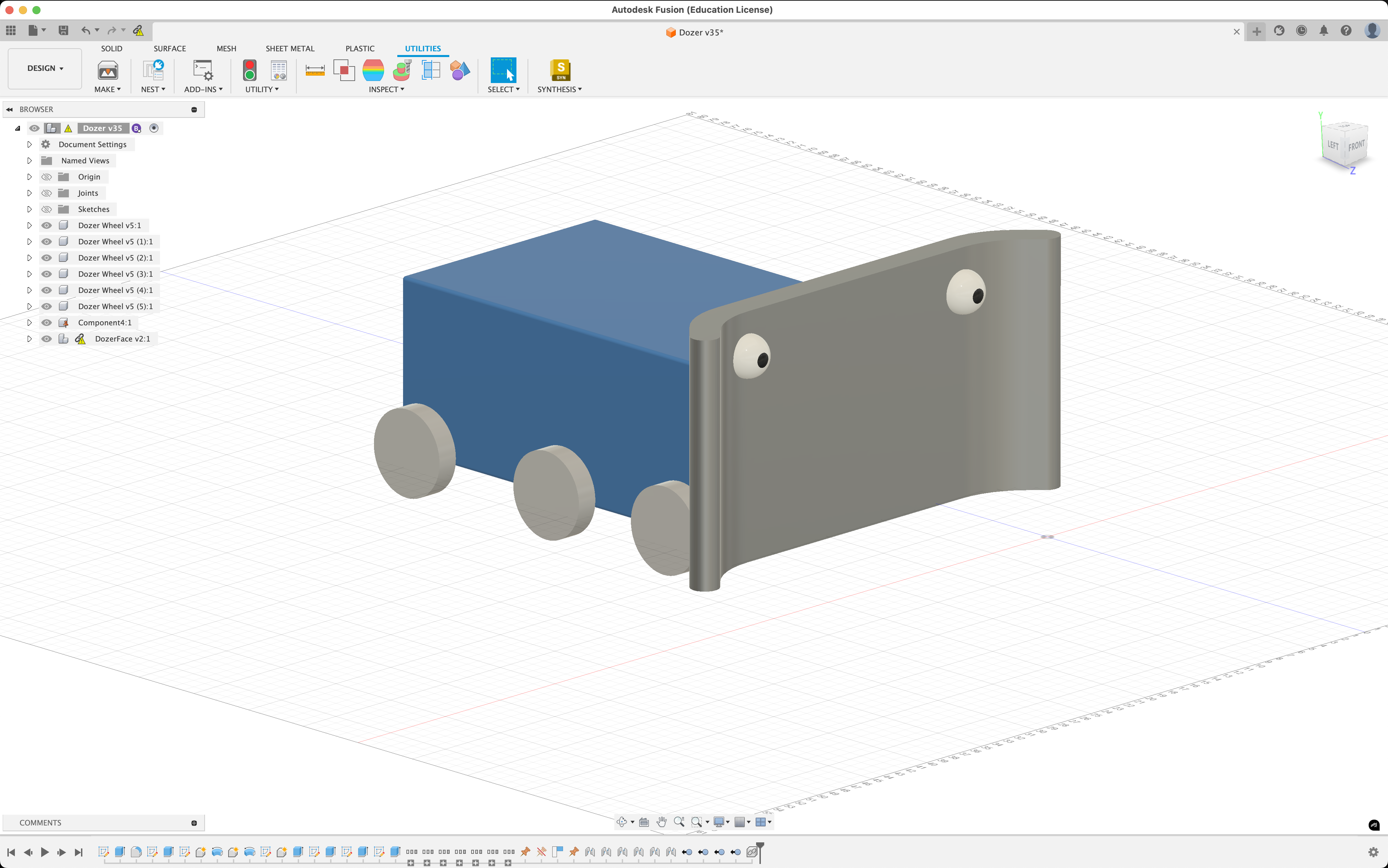Image resolution: width=1388 pixels, height=868 pixels.
Task: Click the Synthesis add-in icon
Action: click(x=560, y=70)
